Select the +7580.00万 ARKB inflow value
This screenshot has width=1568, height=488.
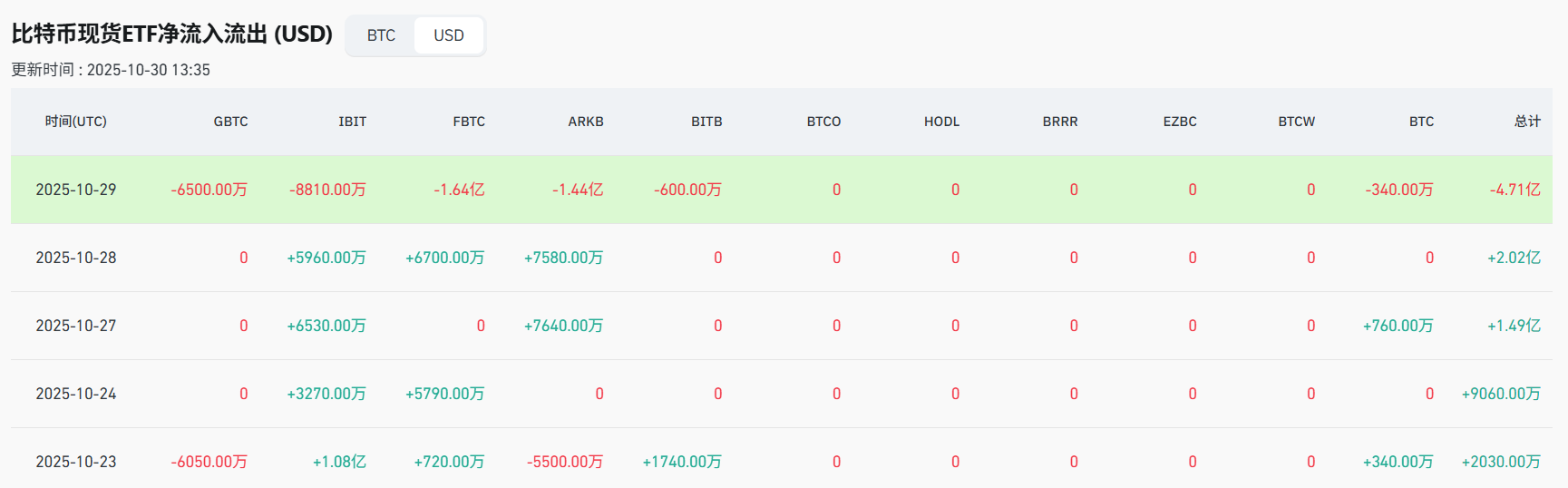[x=563, y=258]
